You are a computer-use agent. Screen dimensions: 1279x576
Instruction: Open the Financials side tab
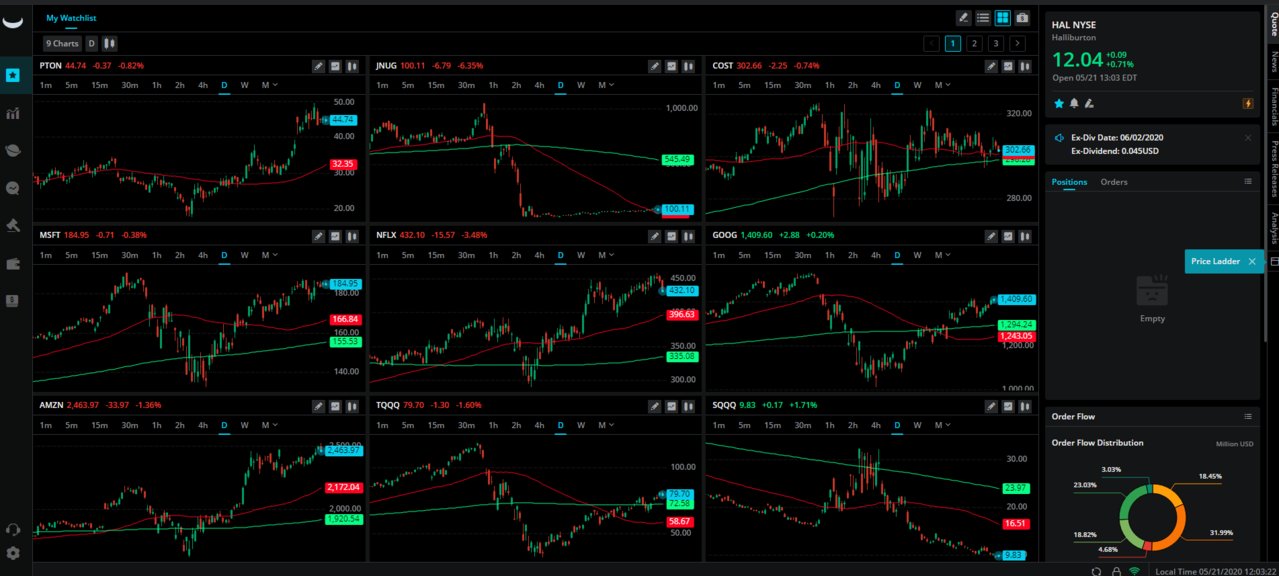coord(1273,107)
